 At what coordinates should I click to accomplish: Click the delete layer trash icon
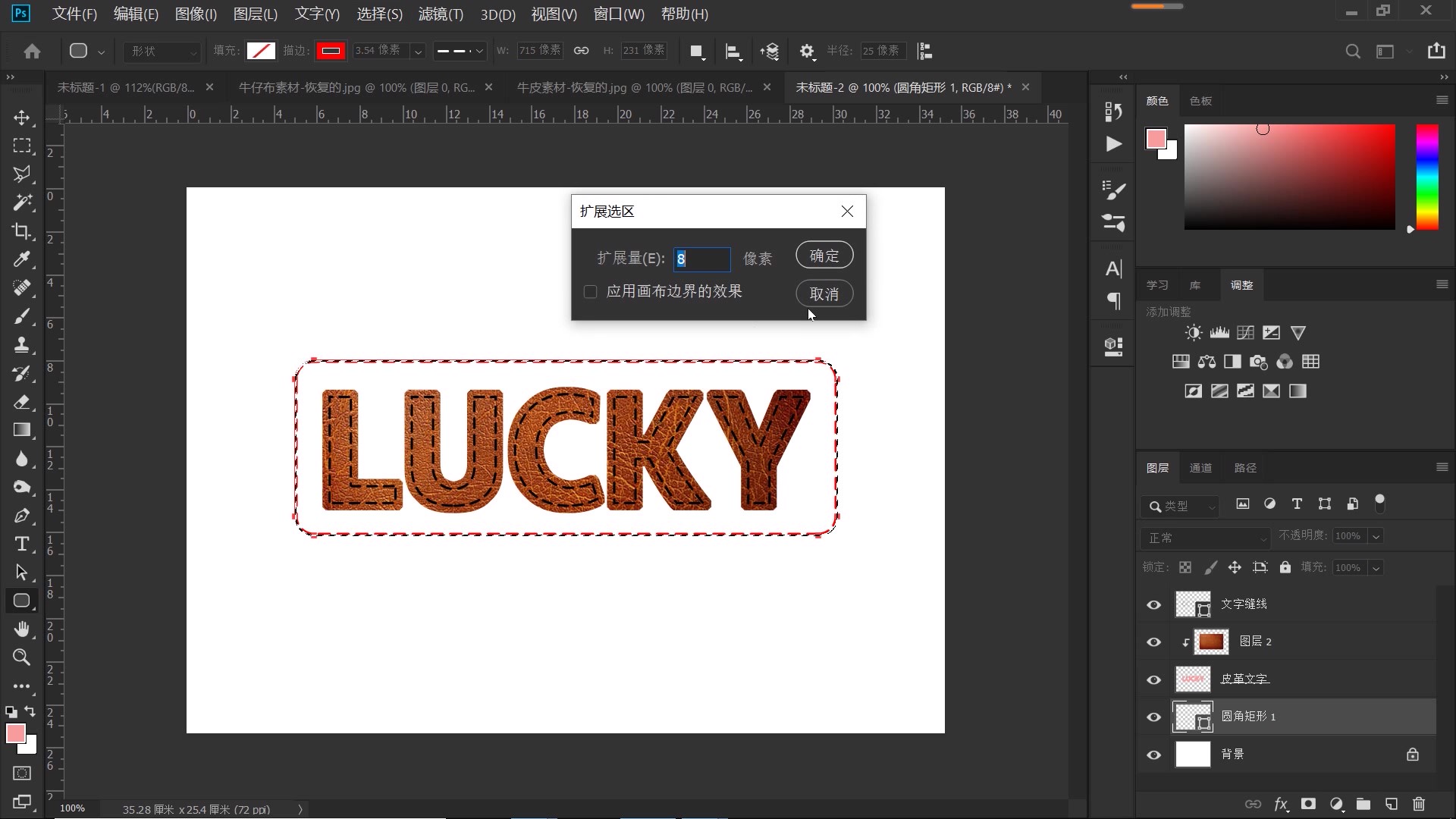(1419, 804)
